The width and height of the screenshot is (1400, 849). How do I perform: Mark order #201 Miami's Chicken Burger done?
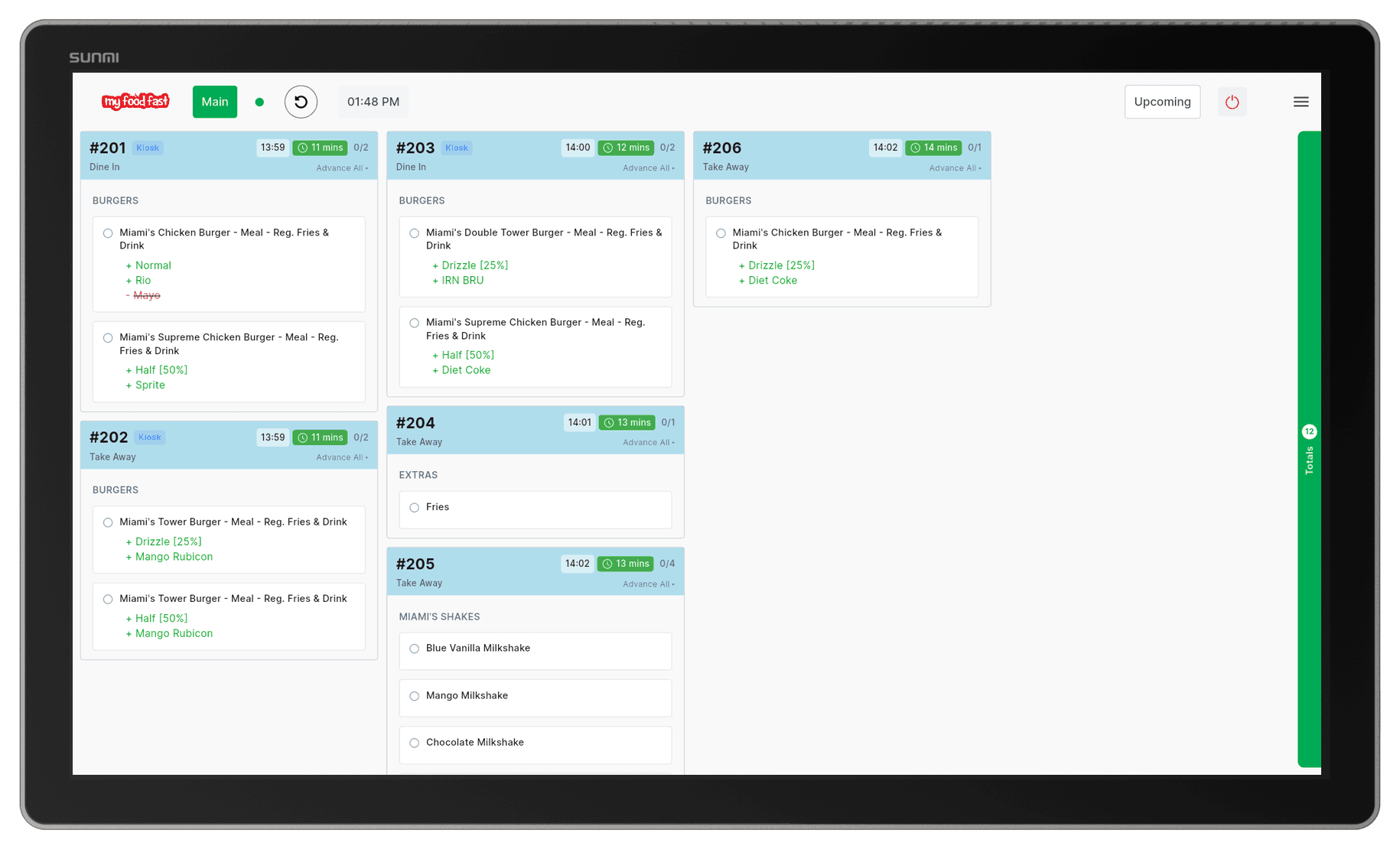(x=108, y=233)
